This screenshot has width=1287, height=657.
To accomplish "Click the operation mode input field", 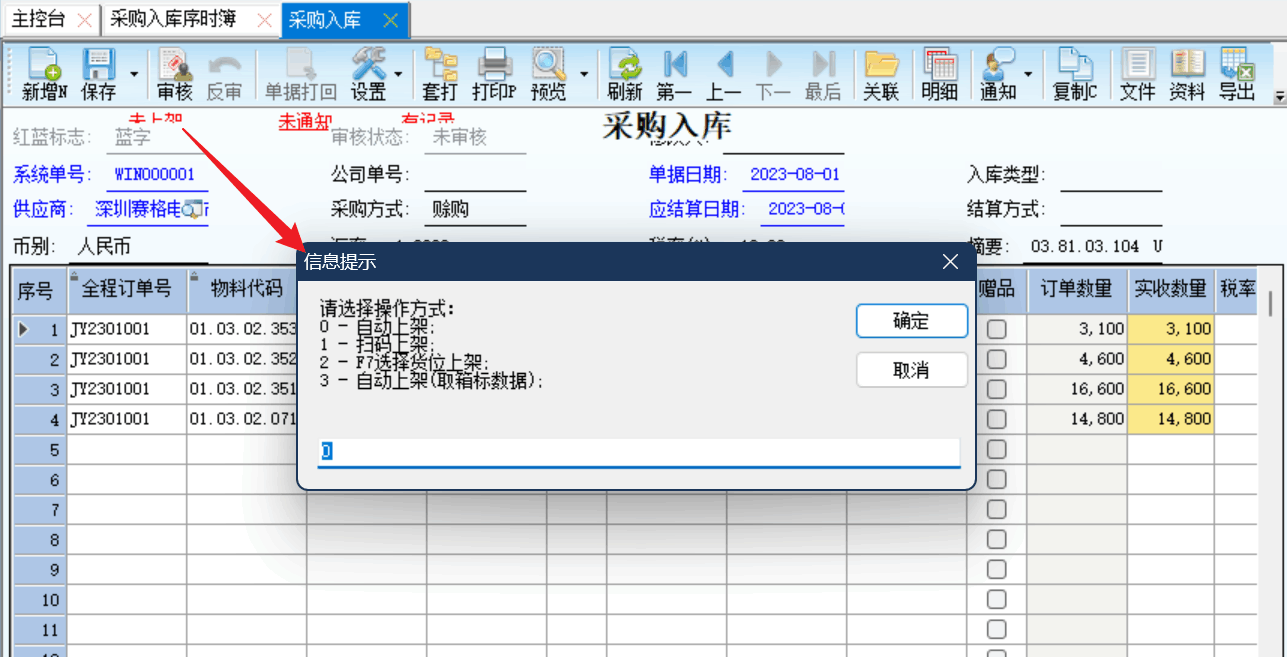I will click(638, 452).
